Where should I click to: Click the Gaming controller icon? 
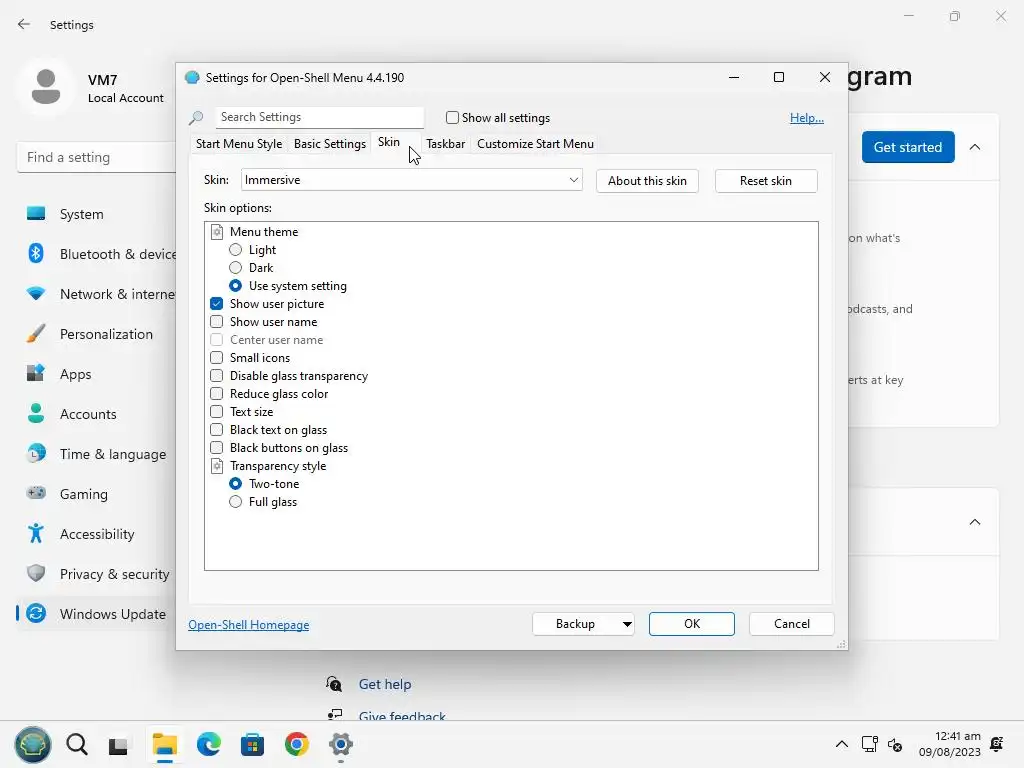[36, 493]
